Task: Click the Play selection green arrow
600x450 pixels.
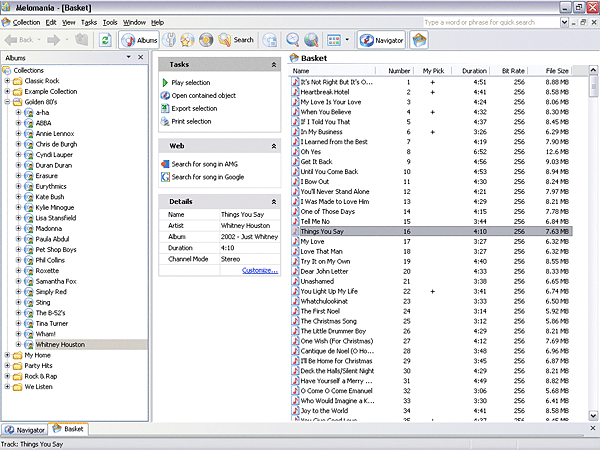Action: [165, 82]
